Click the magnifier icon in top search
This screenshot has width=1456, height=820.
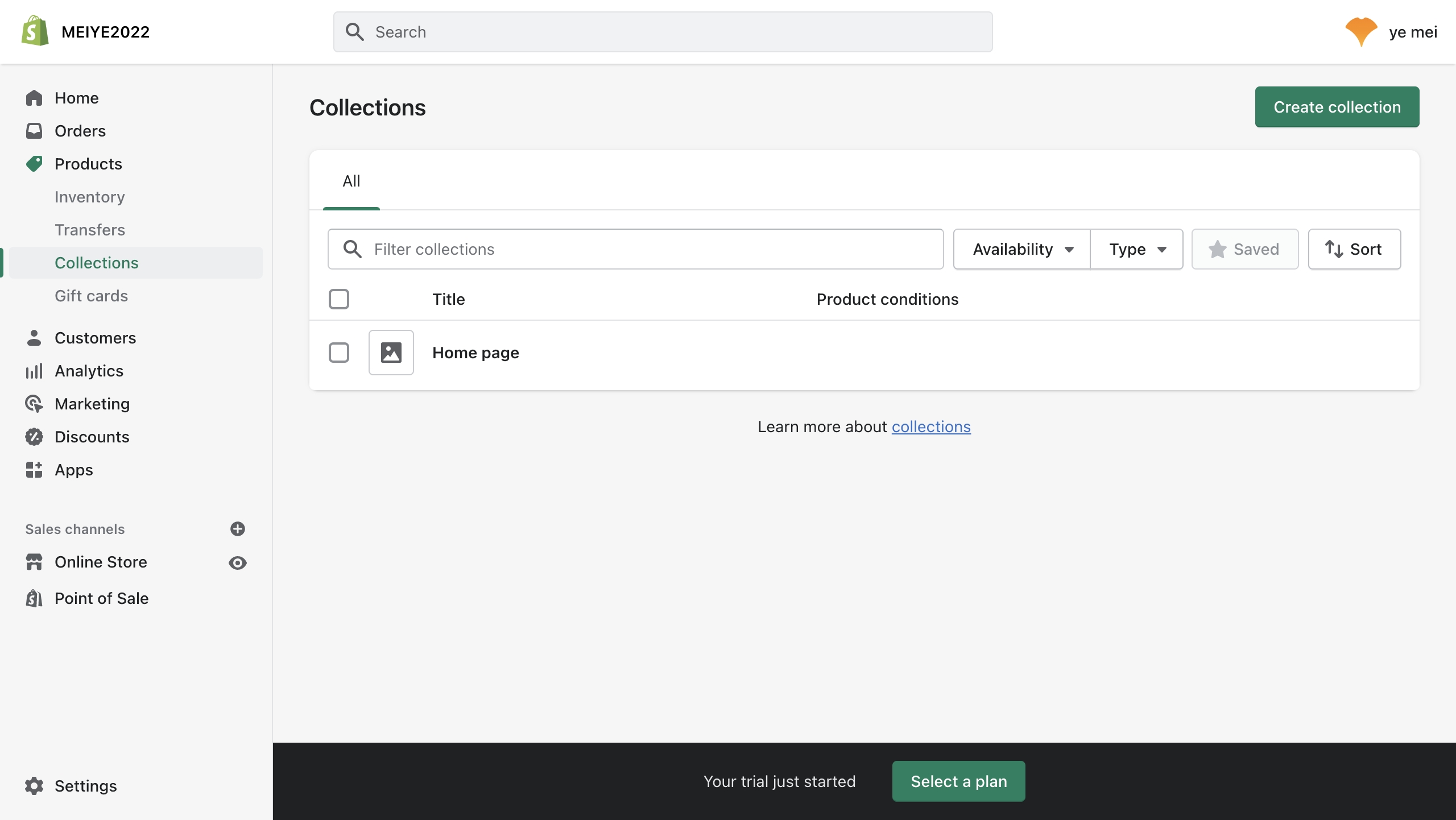[x=355, y=32]
